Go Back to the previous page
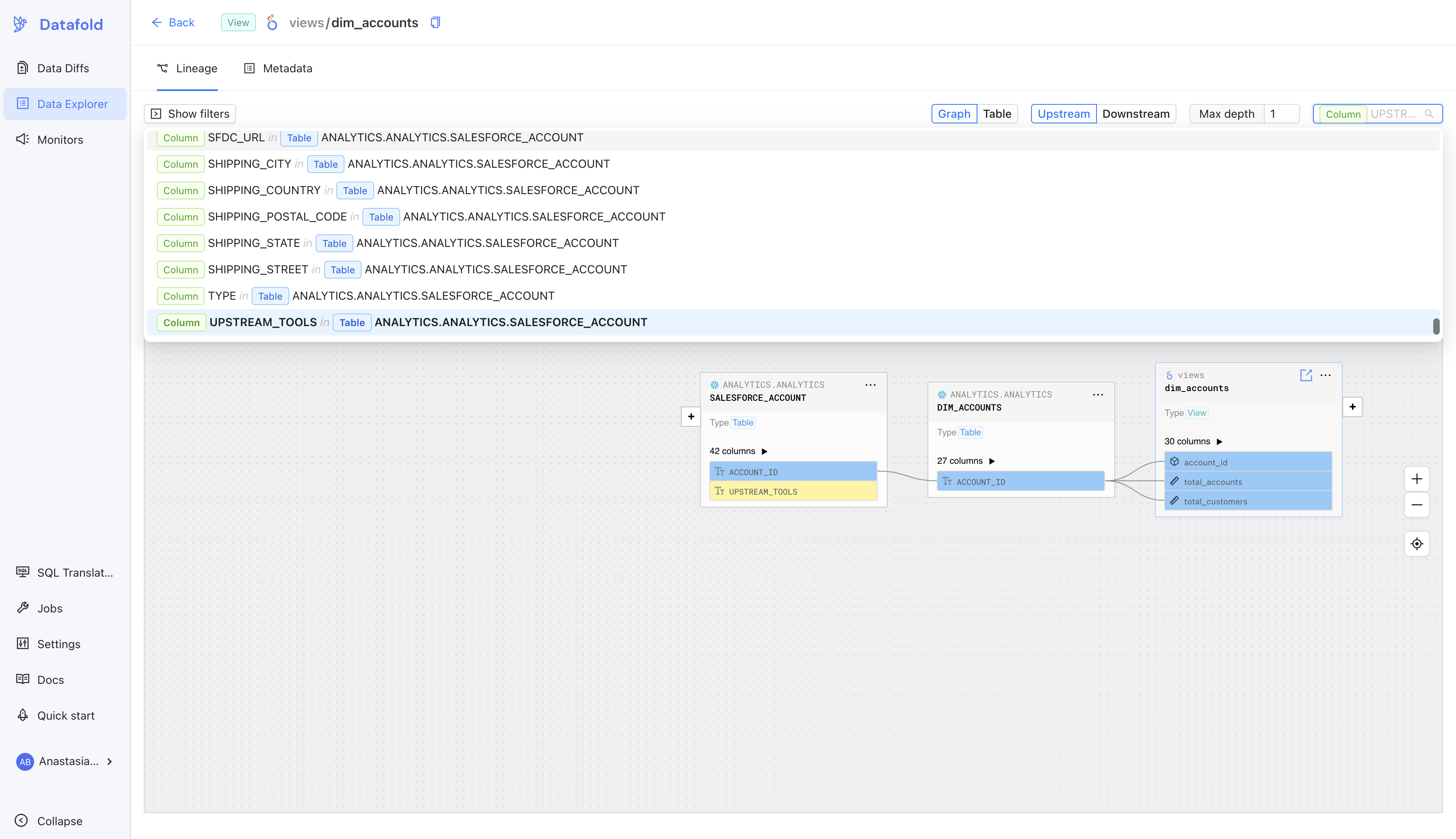1456x839 pixels. coord(173,22)
